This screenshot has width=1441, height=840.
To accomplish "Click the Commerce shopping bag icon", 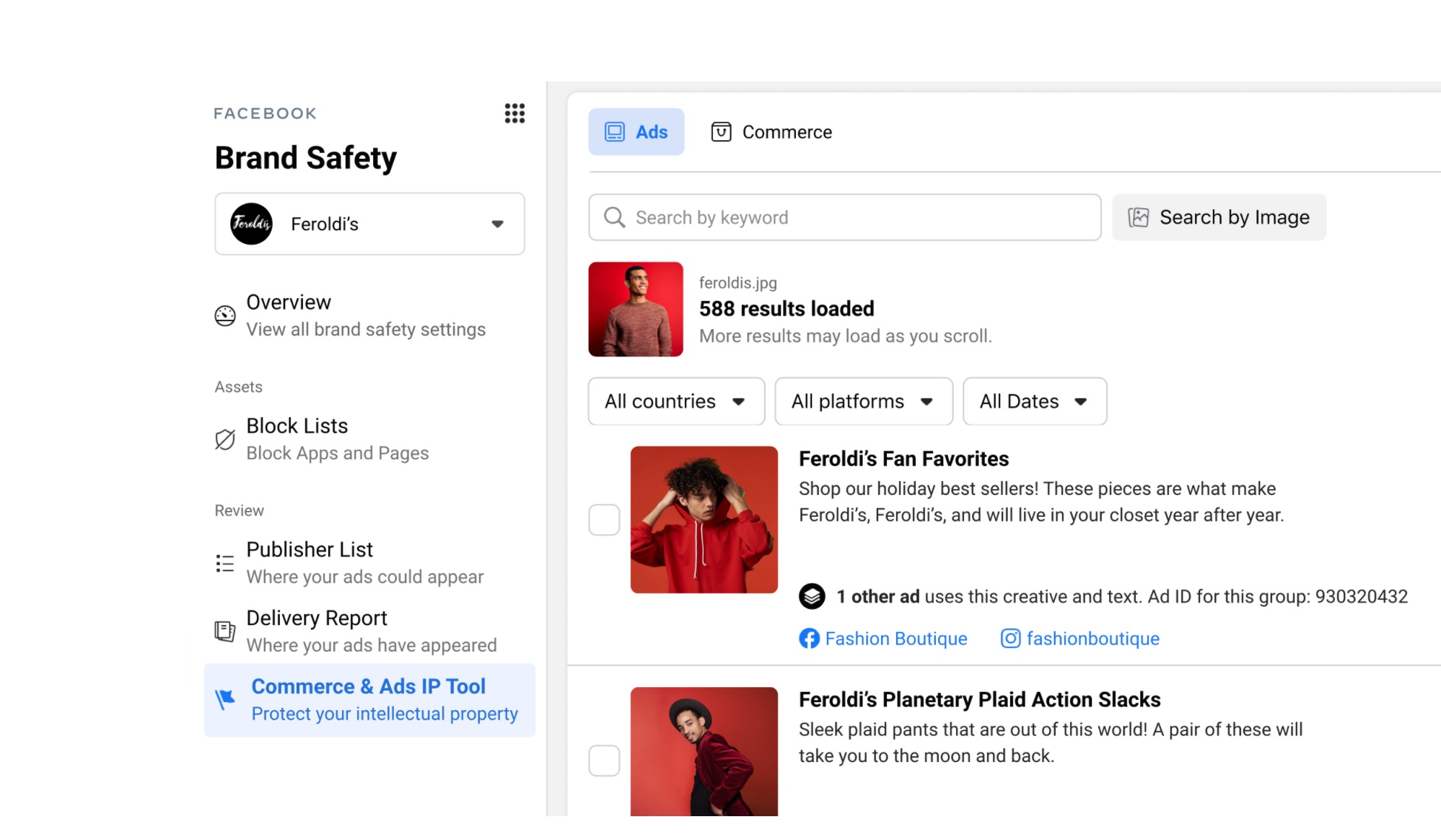I will [722, 132].
